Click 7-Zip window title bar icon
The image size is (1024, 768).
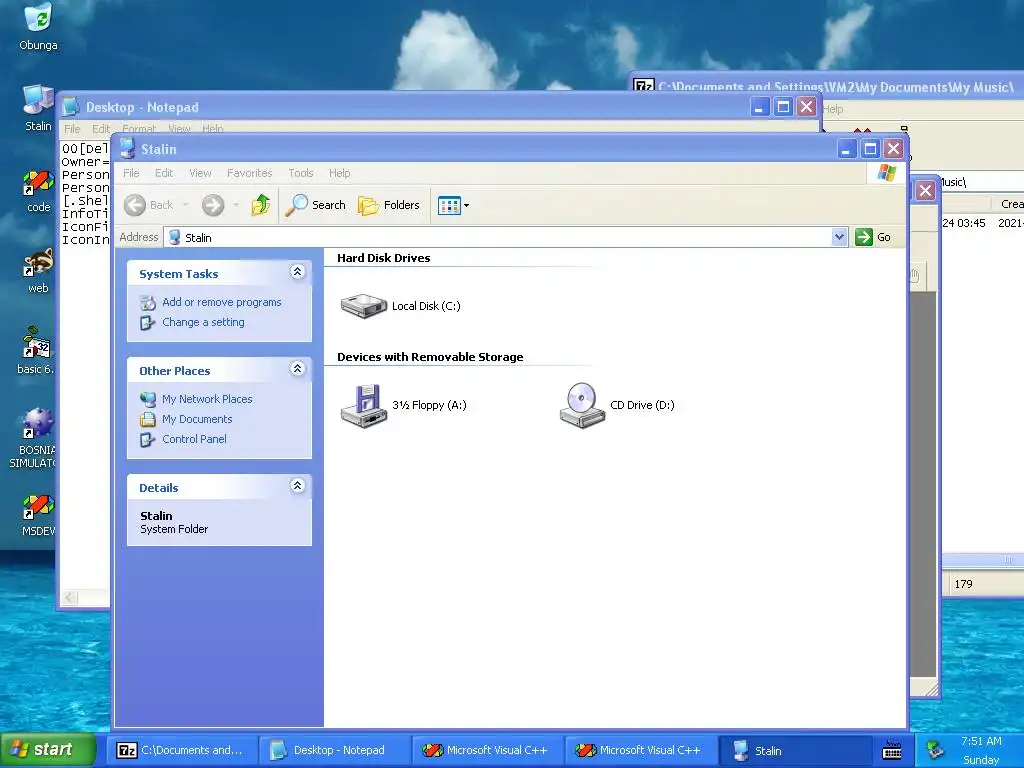pyautogui.click(x=644, y=86)
